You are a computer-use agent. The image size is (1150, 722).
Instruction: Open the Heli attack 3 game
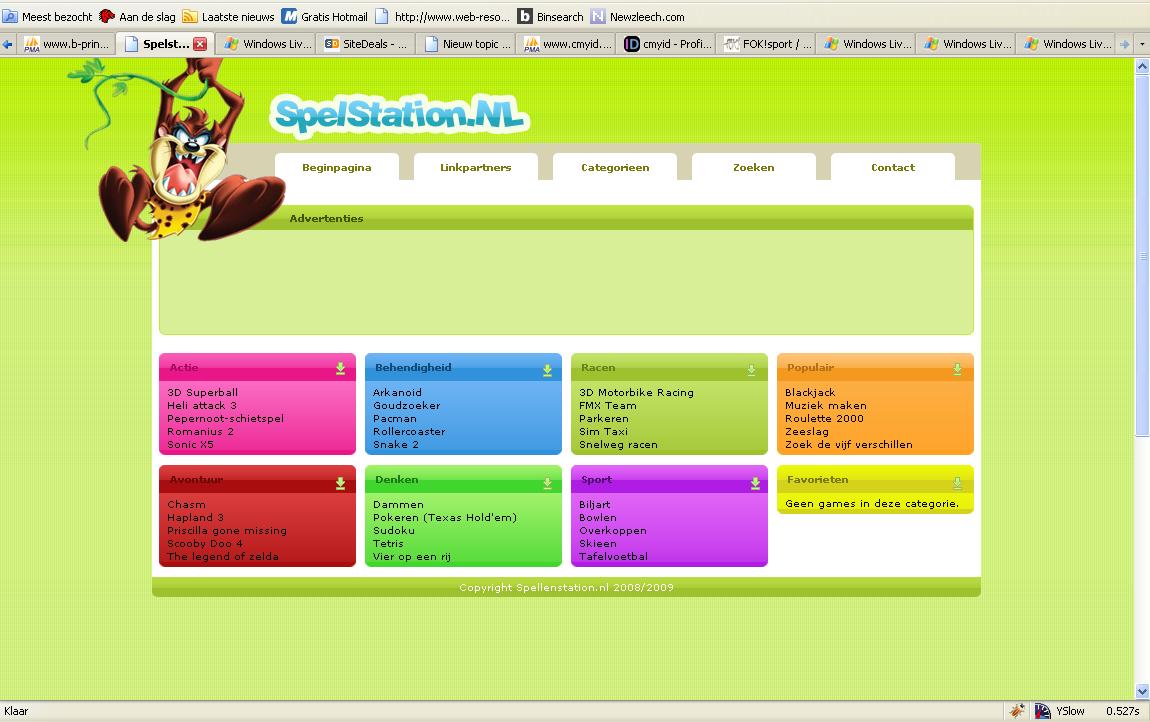click(202, 406)
